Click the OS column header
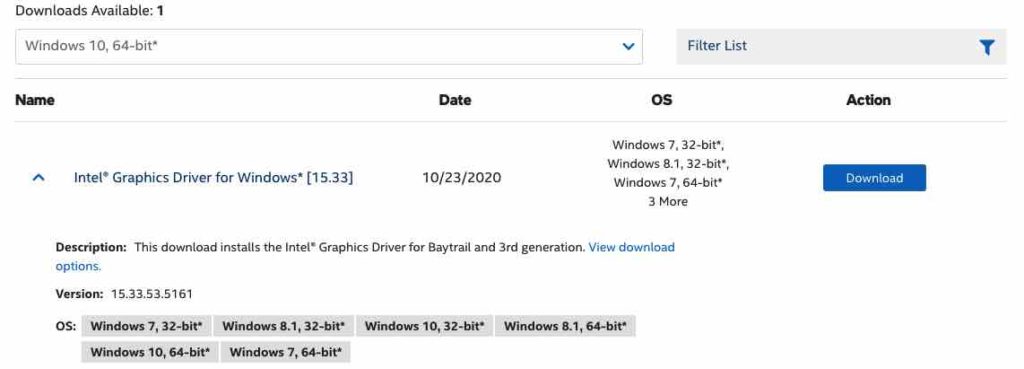1024x369 pixels. coord(662,100)
